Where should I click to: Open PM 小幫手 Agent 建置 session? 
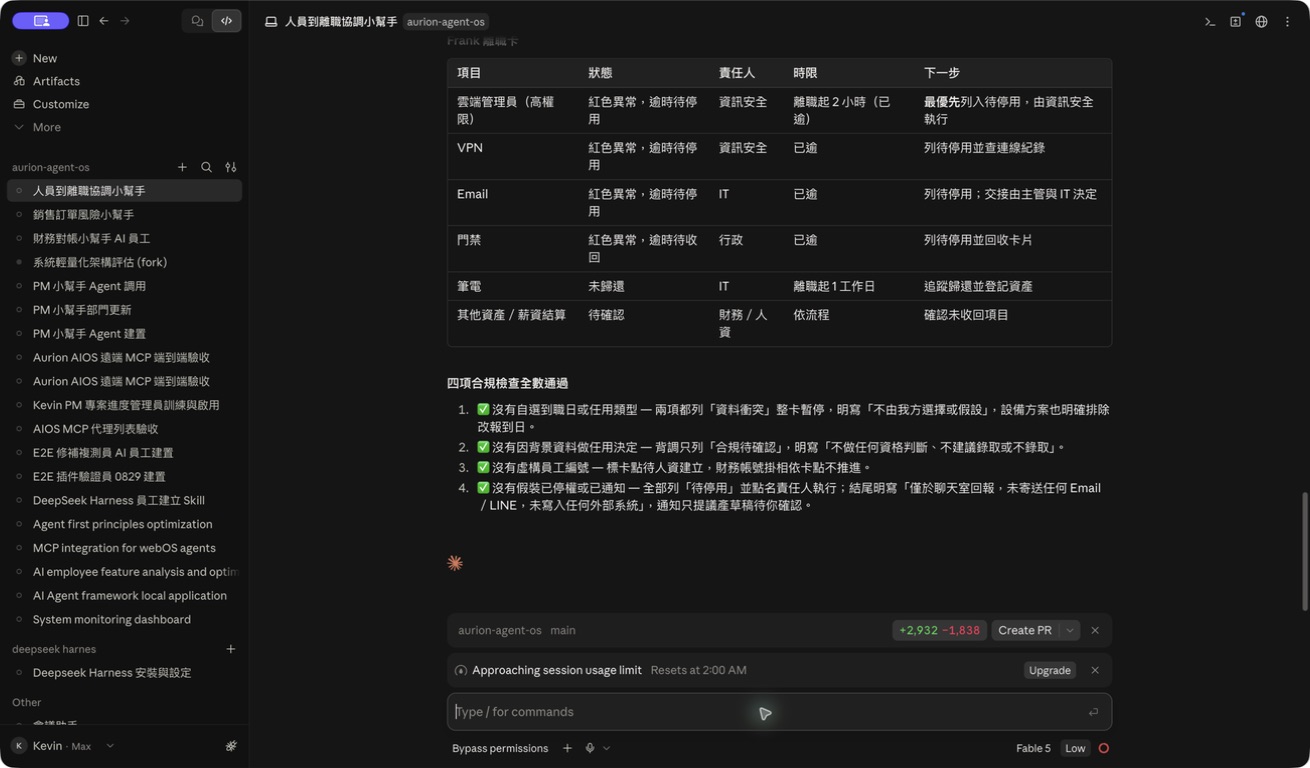(124, 334)
